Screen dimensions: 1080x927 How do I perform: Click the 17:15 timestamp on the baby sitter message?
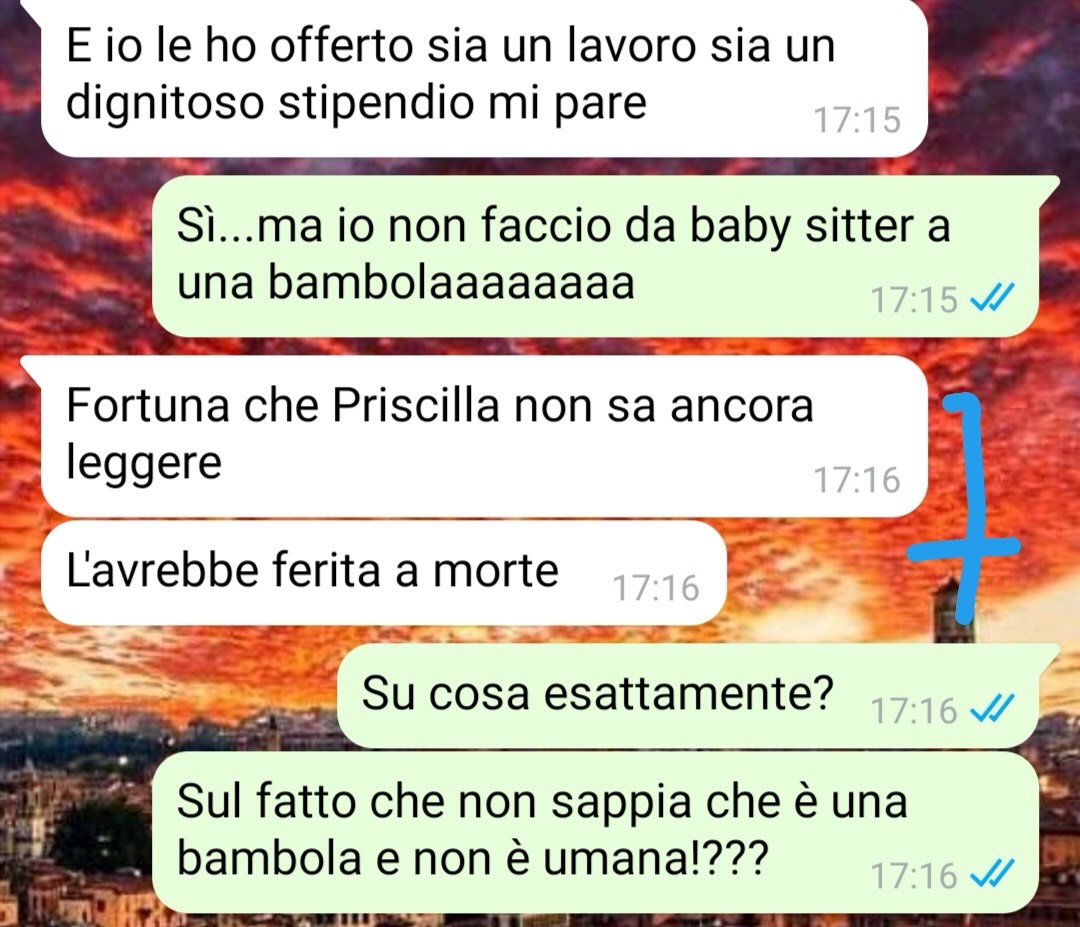click(914, 300)
